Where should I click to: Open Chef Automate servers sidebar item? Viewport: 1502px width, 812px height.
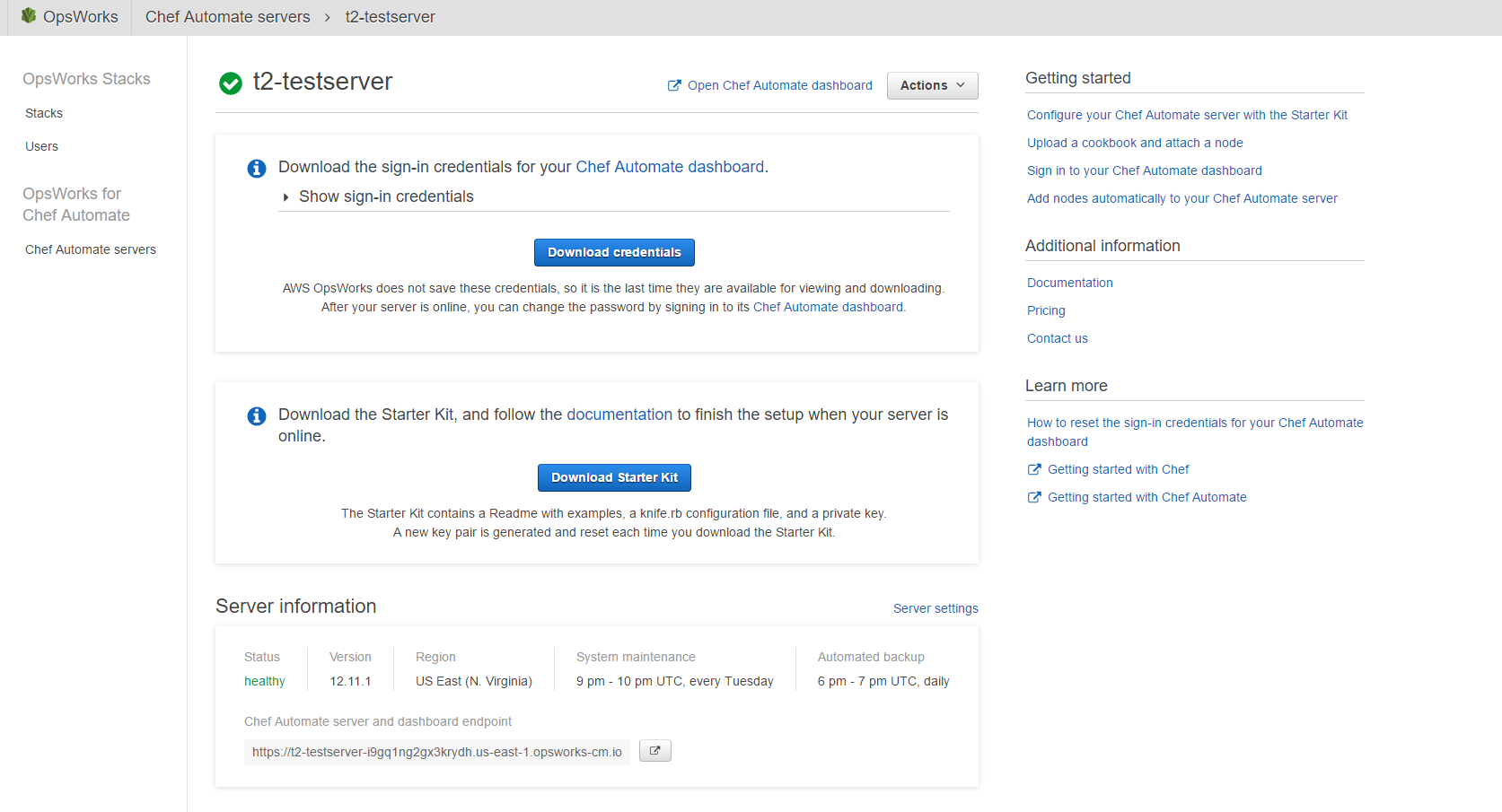pos(91,249)
